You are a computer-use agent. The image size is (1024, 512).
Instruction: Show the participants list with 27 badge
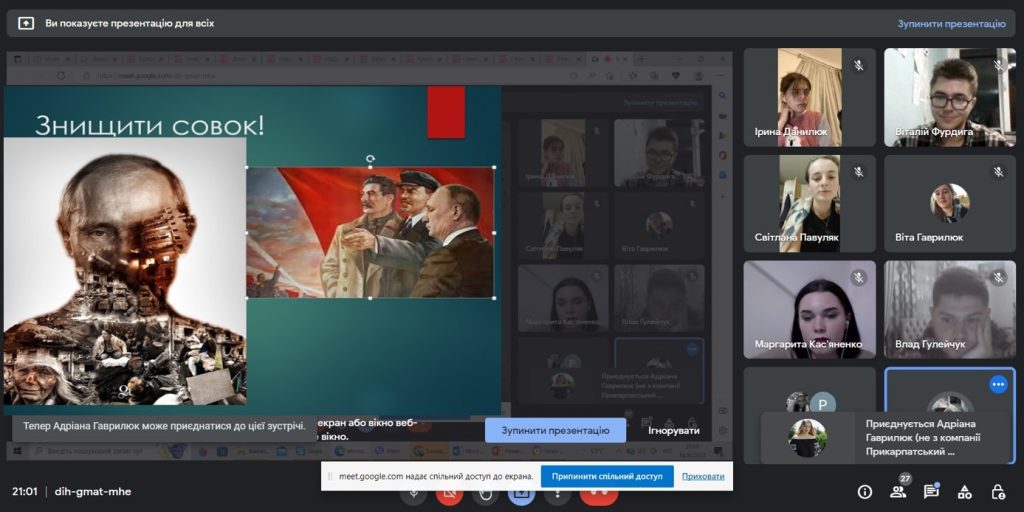898,491
